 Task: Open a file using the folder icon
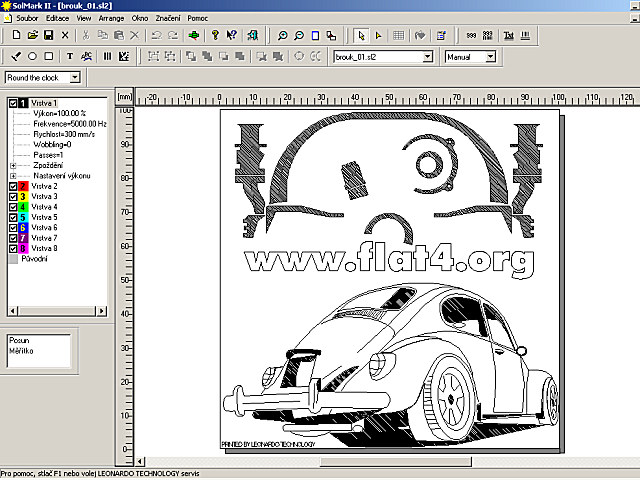point(33,35)
